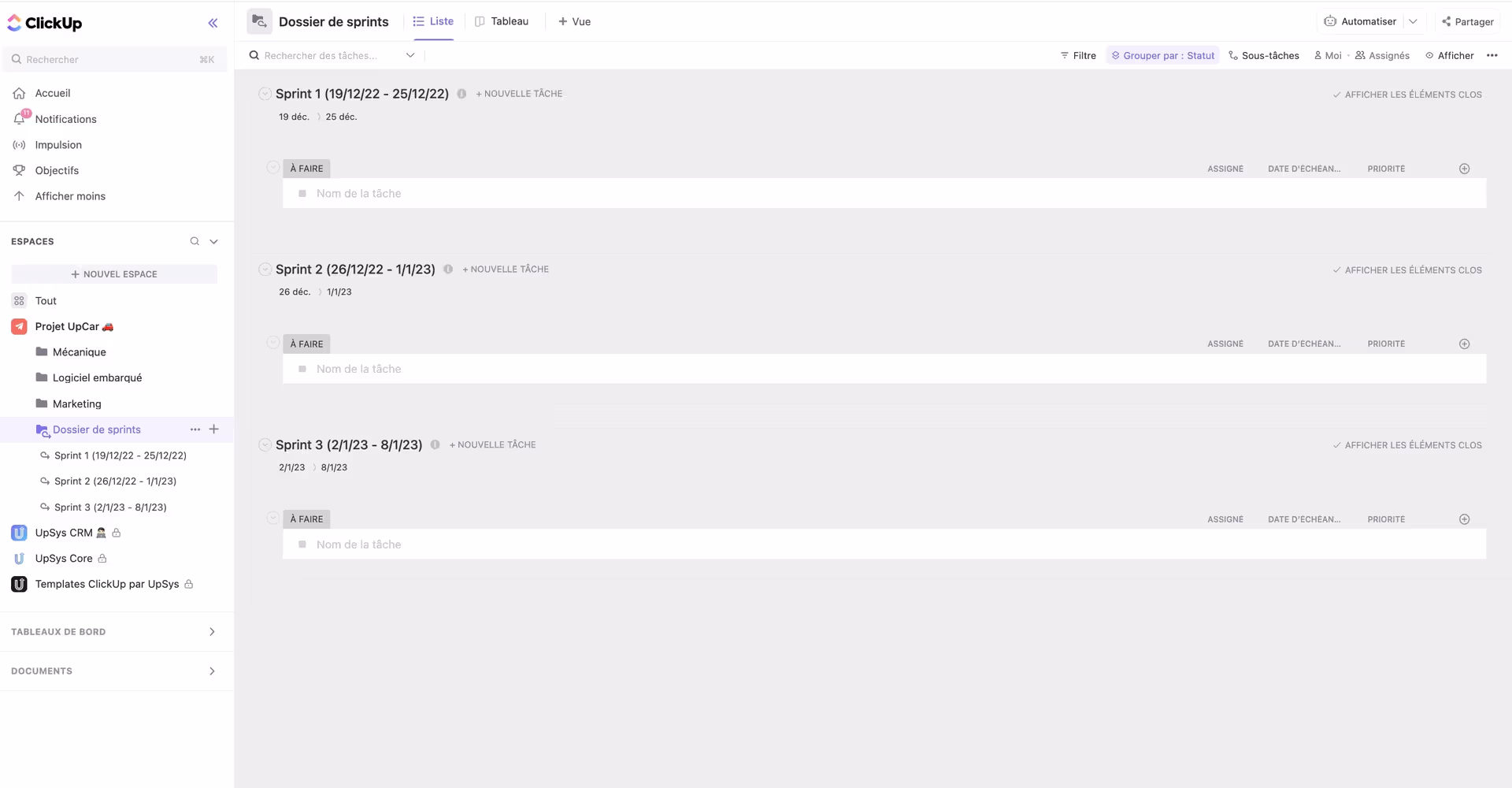This screenshot has width=1512, height=788.
Task: Collapse the Sprint 2 list with circle arrow
Action: click(265, 269)
